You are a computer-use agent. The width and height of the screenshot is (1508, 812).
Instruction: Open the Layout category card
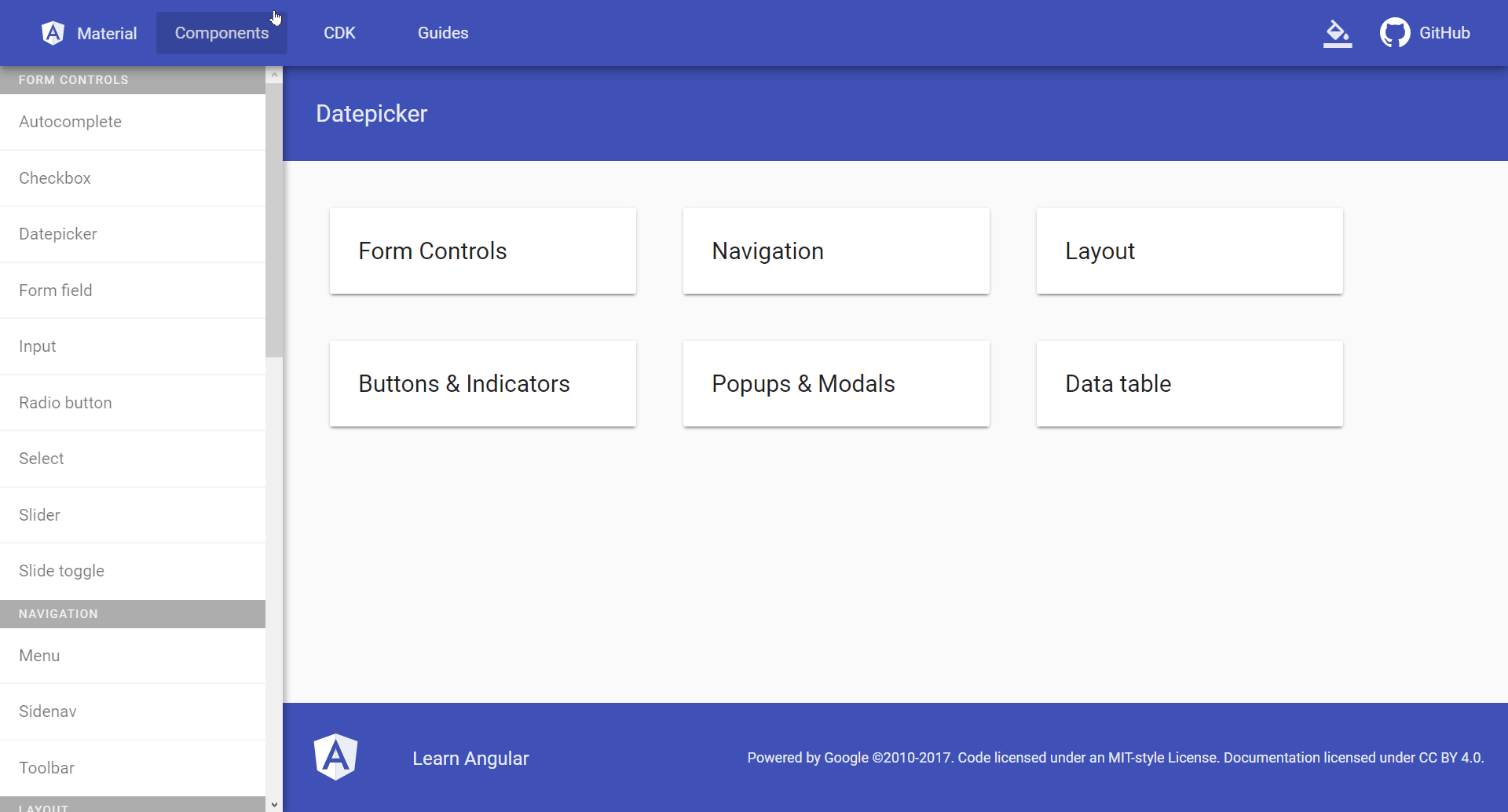(x=1189, y=251)
